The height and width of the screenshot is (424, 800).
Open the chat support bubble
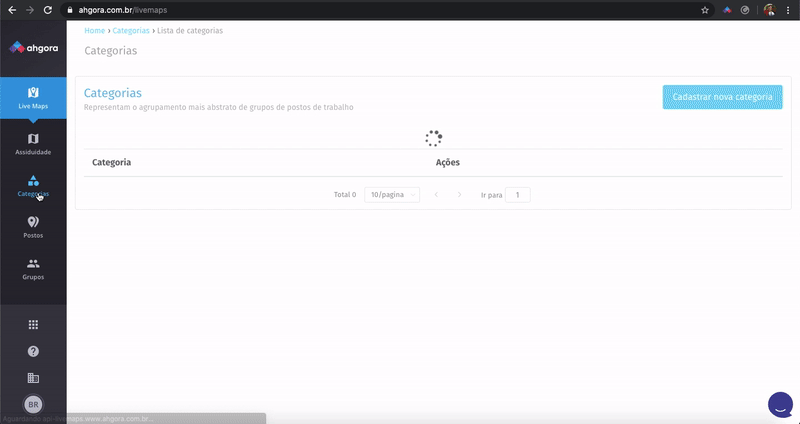(781, 405)
